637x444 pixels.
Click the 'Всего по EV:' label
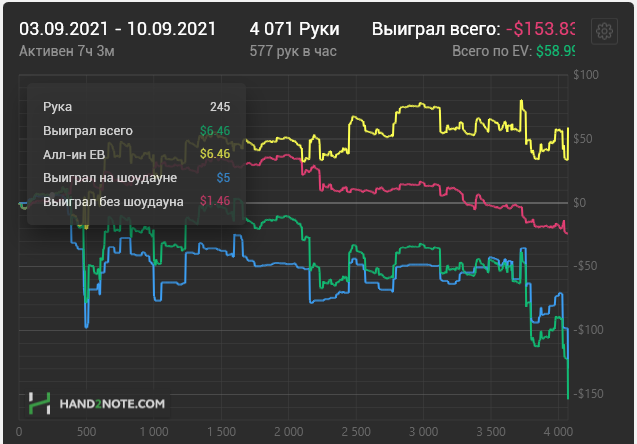pyautogui.click(x=492, y=51)
